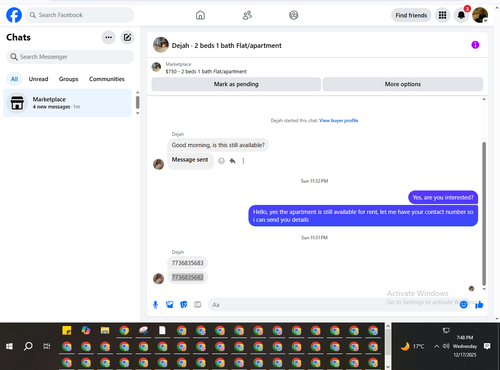Switch to the Unread chats filter
This screenshot has width=500, height=370.
coord(38,79)
